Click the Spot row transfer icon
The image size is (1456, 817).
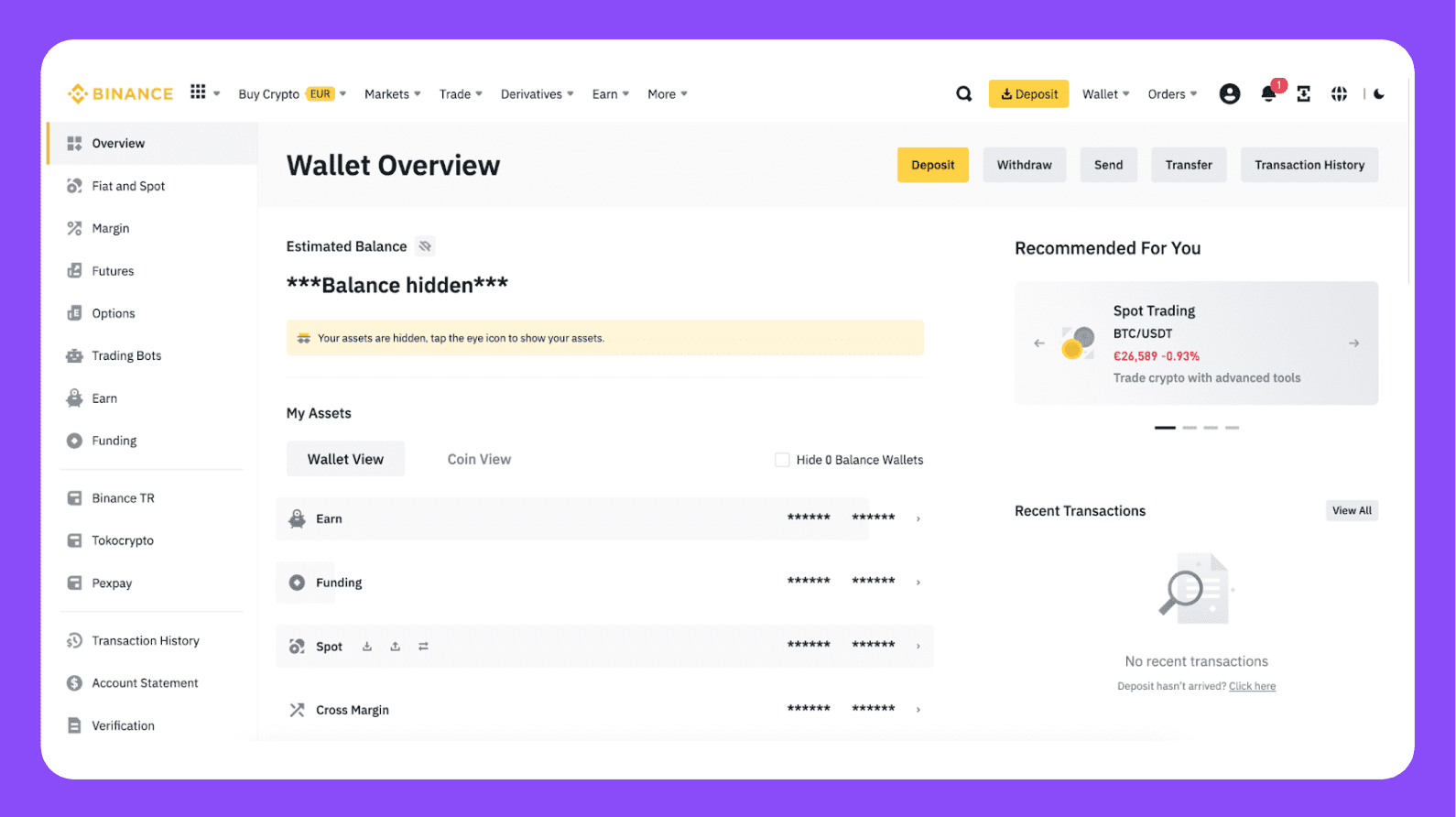click(x=423, y=647)
